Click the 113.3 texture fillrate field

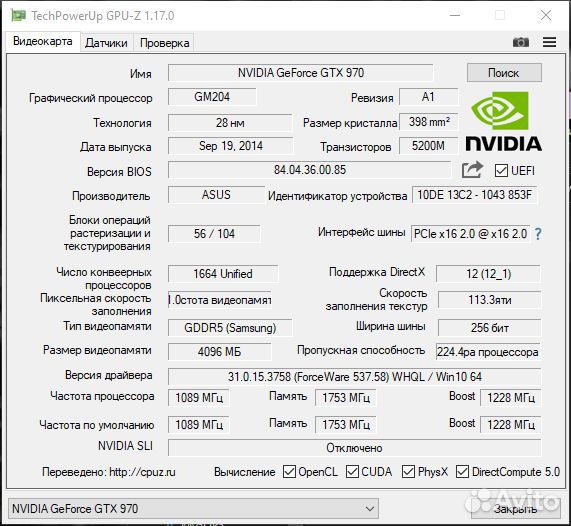489,300
